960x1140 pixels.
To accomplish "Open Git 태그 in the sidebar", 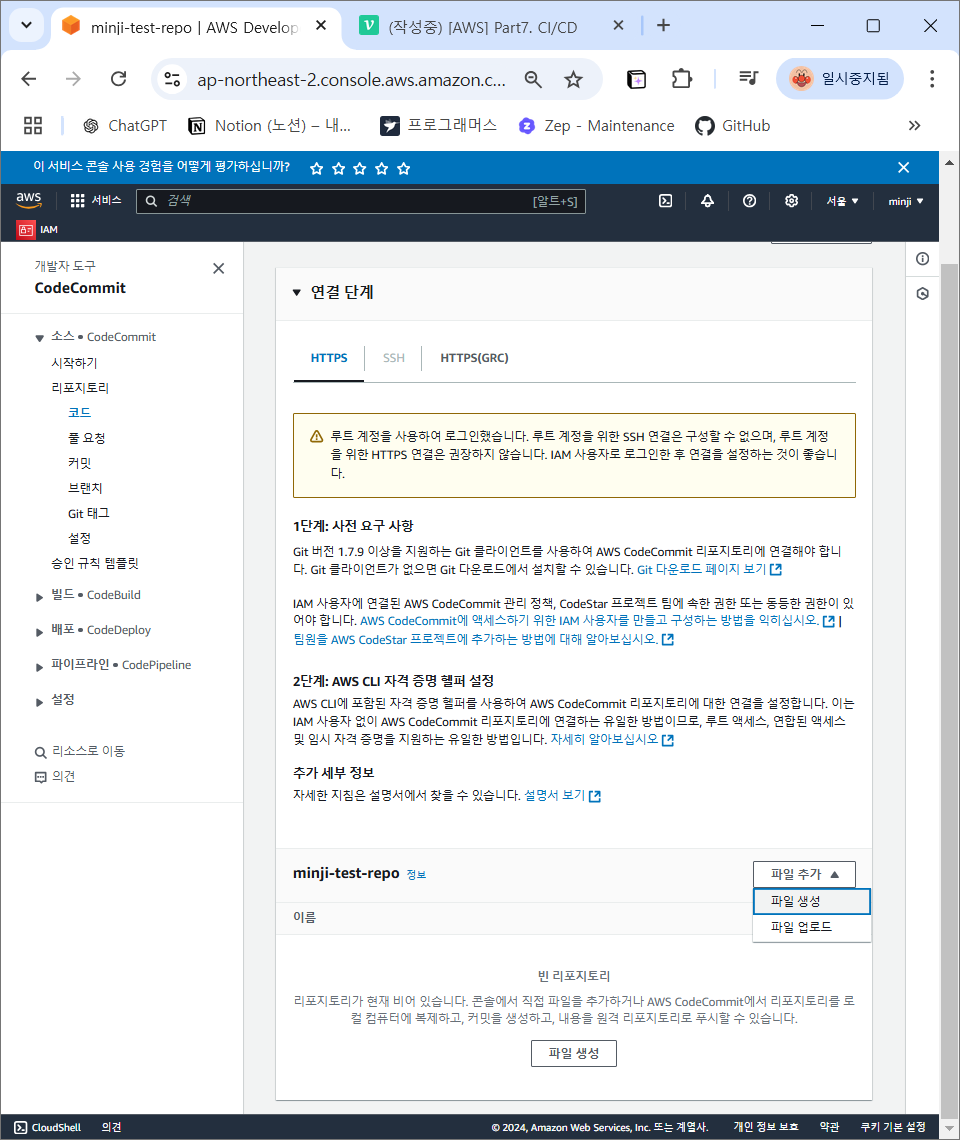I will (89, 513).
